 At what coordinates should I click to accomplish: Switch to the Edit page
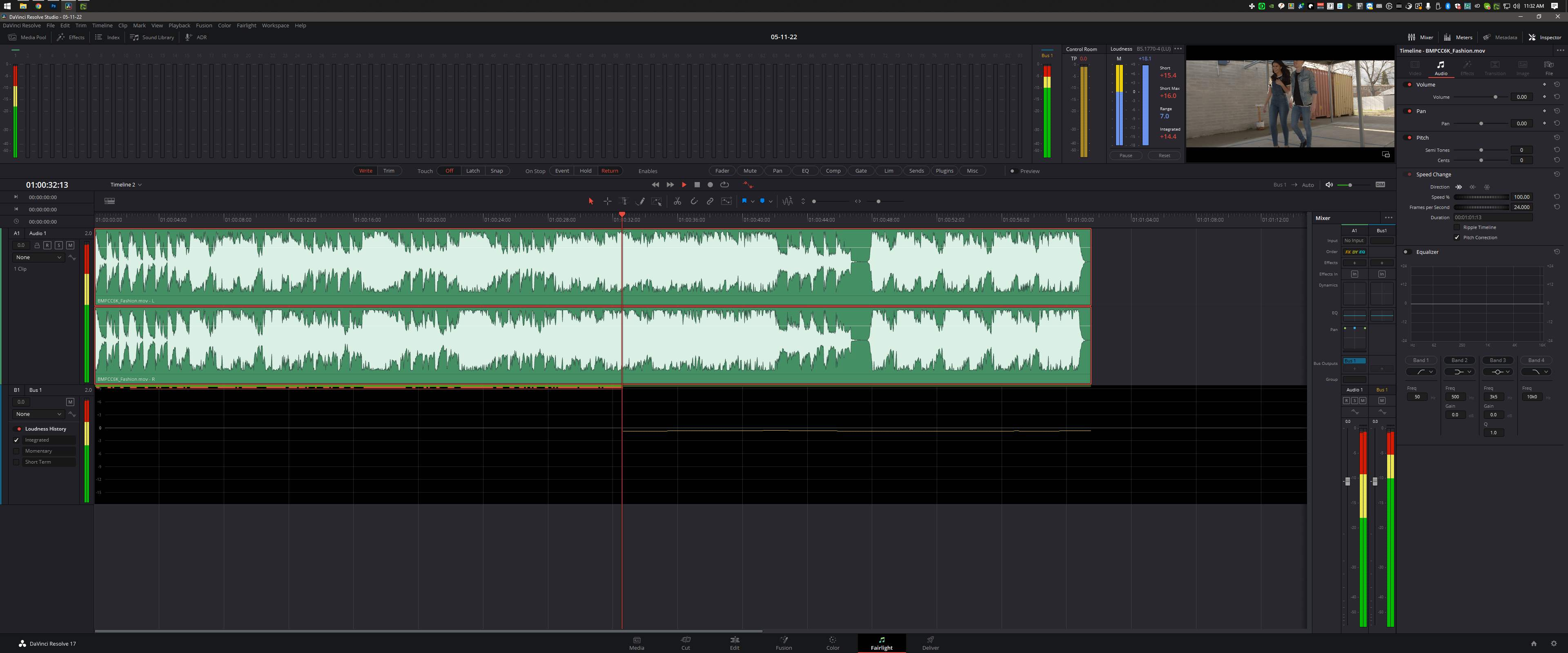click(735, 643)
